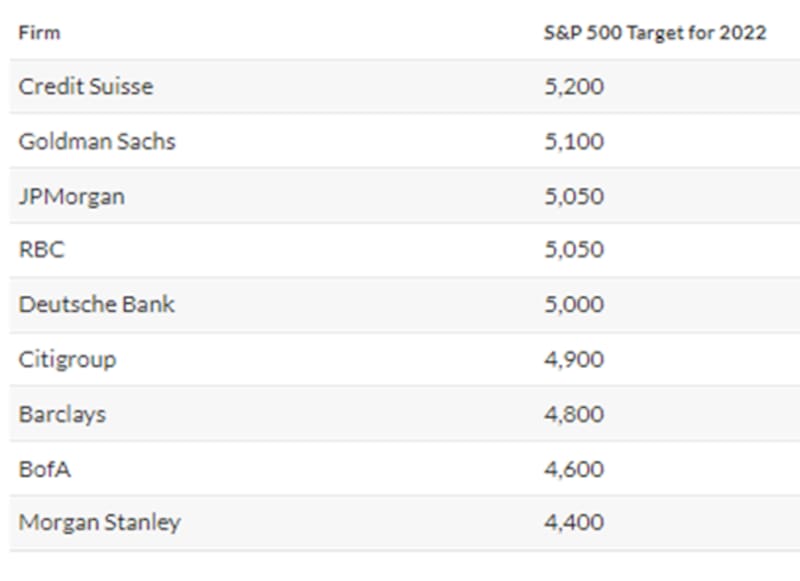Select RBC's 5,050 target value
The height and width of the screenshot is (581, 800).
click(x=574, y=250)
